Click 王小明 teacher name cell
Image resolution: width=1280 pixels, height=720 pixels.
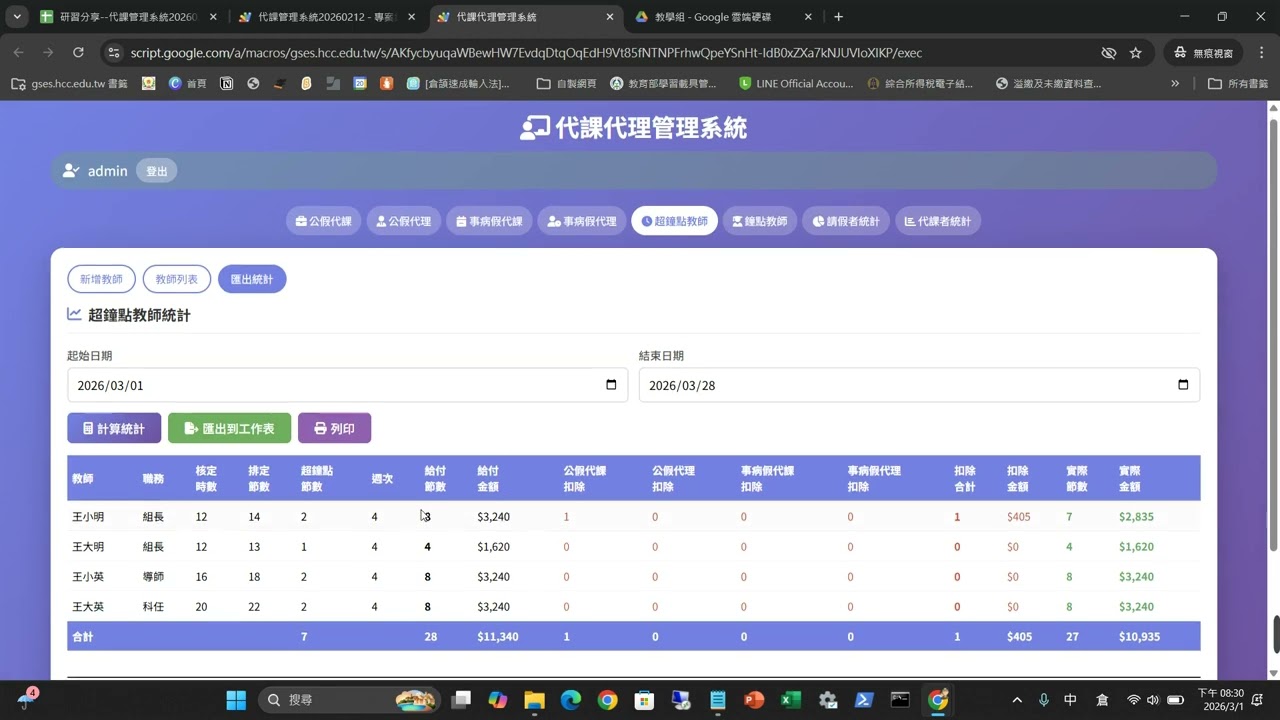88,517
